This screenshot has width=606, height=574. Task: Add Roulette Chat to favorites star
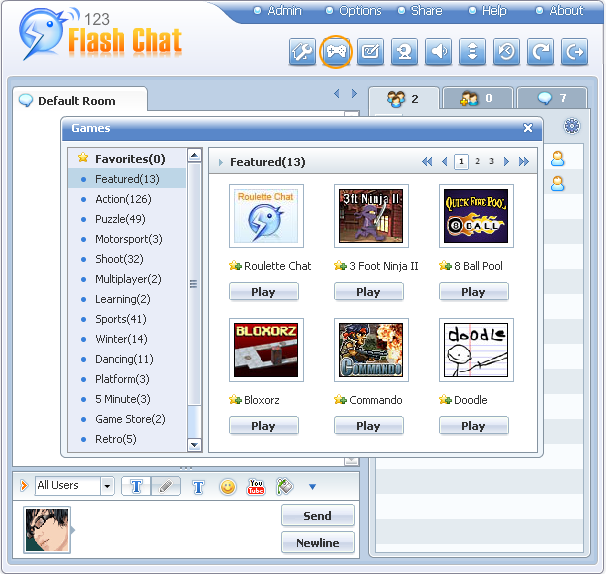pos(235,266)
